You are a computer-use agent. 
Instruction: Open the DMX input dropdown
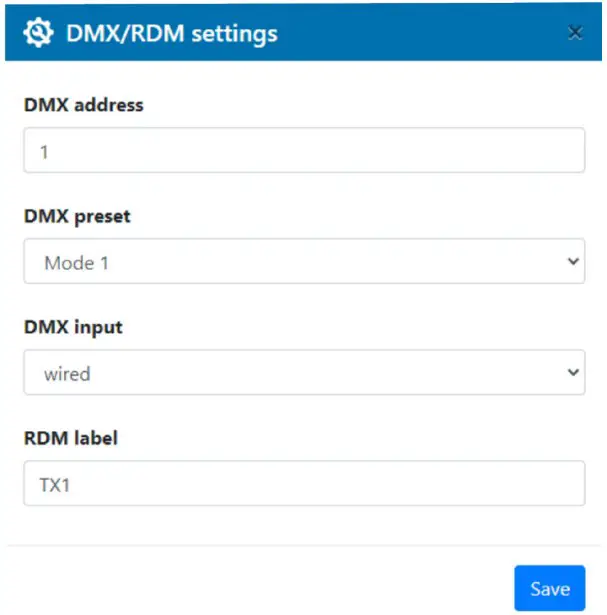(x=304, y=373)
